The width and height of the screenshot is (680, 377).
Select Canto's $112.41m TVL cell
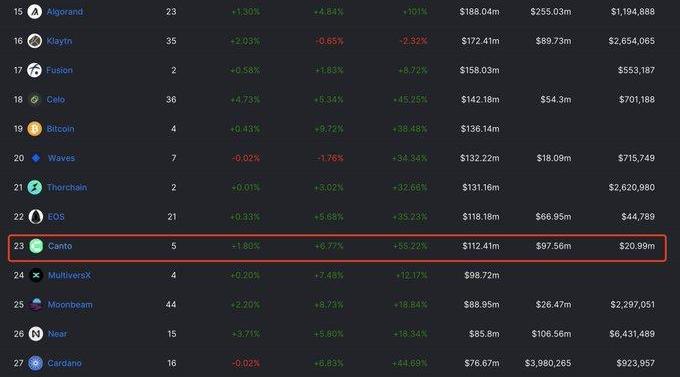[x=481, y=246]
